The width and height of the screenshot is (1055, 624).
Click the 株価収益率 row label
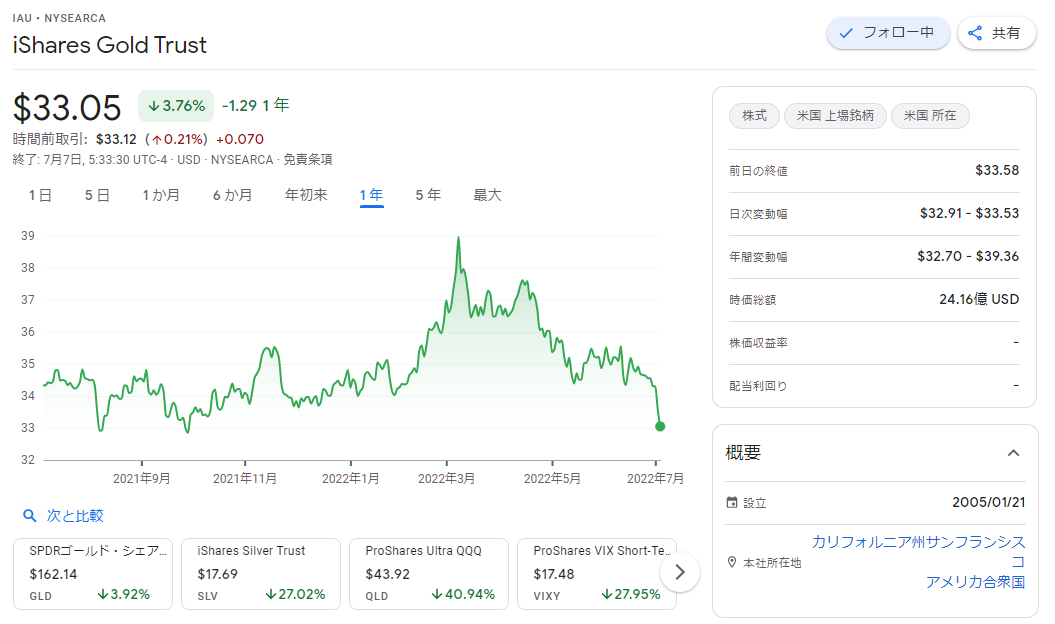point(758,343)
